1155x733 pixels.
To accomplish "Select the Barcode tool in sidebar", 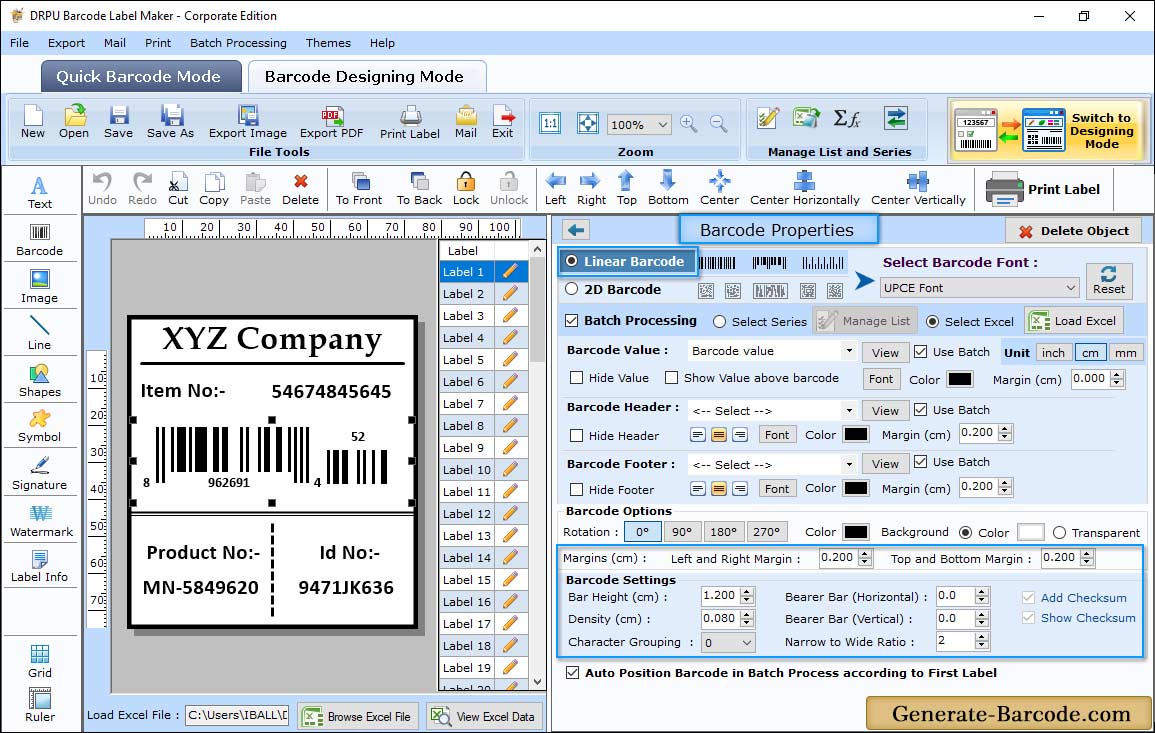I will pos(40,240).
